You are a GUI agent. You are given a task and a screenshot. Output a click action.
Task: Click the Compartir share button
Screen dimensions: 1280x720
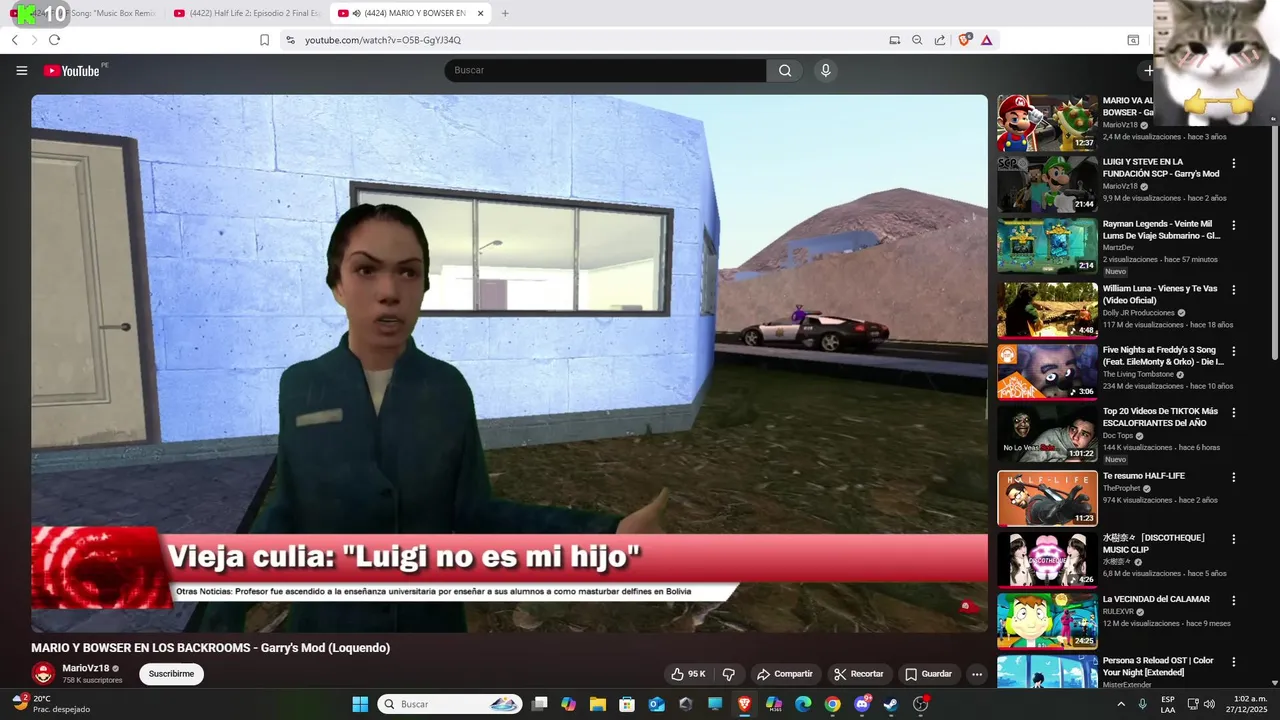[x=785, y=674]
